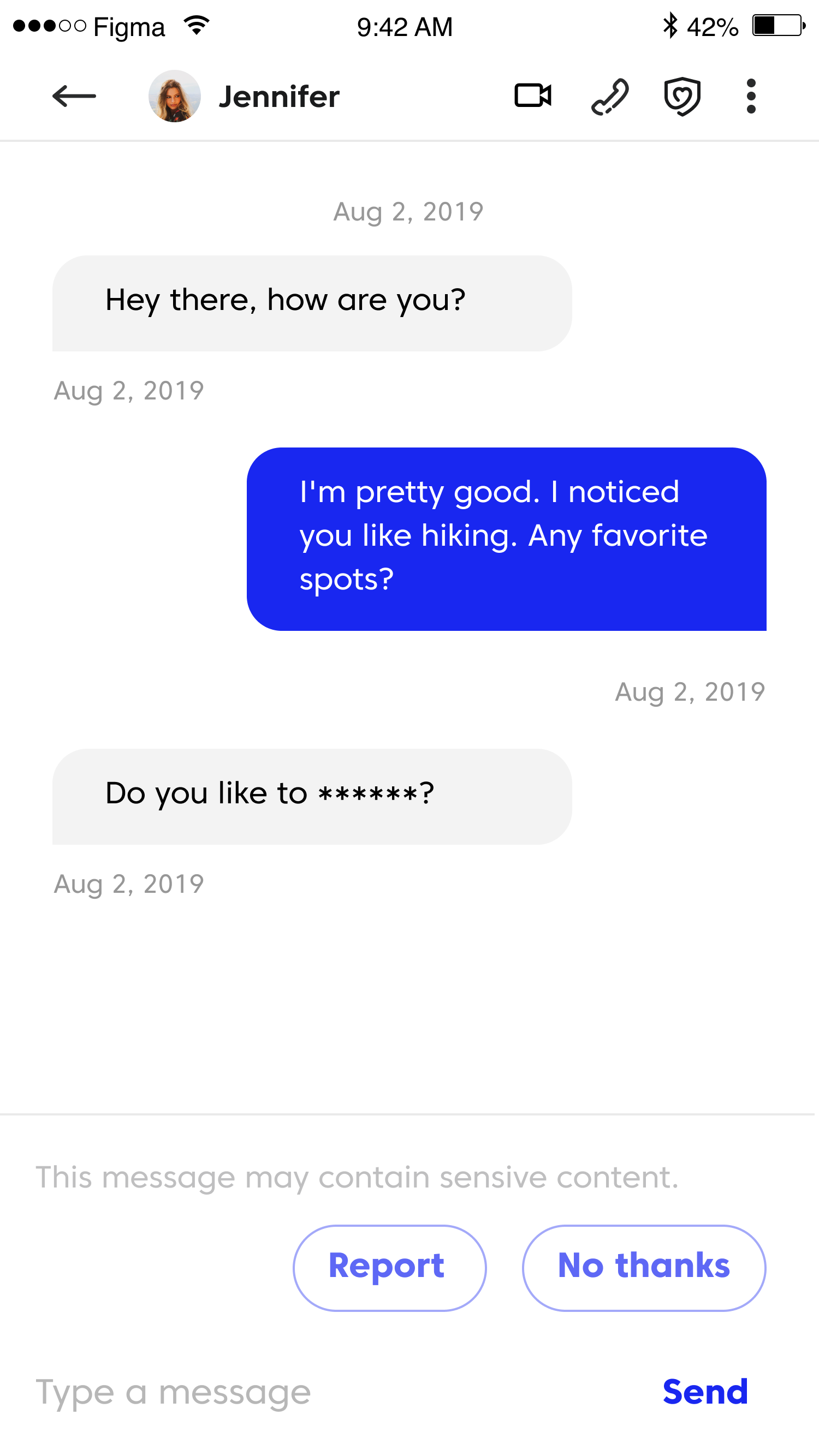819x1456 pixels.
Task: Open the safety shield heart icon
Action: coord(682,97)
